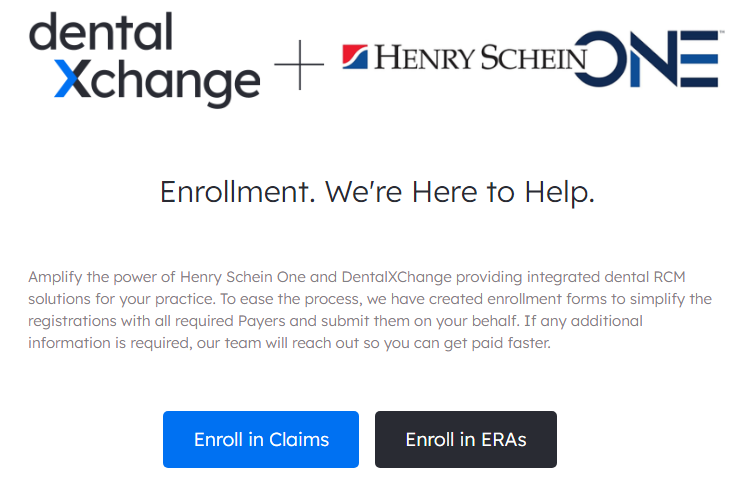Click the word 'dental' in the top logo

coord(101,32)
